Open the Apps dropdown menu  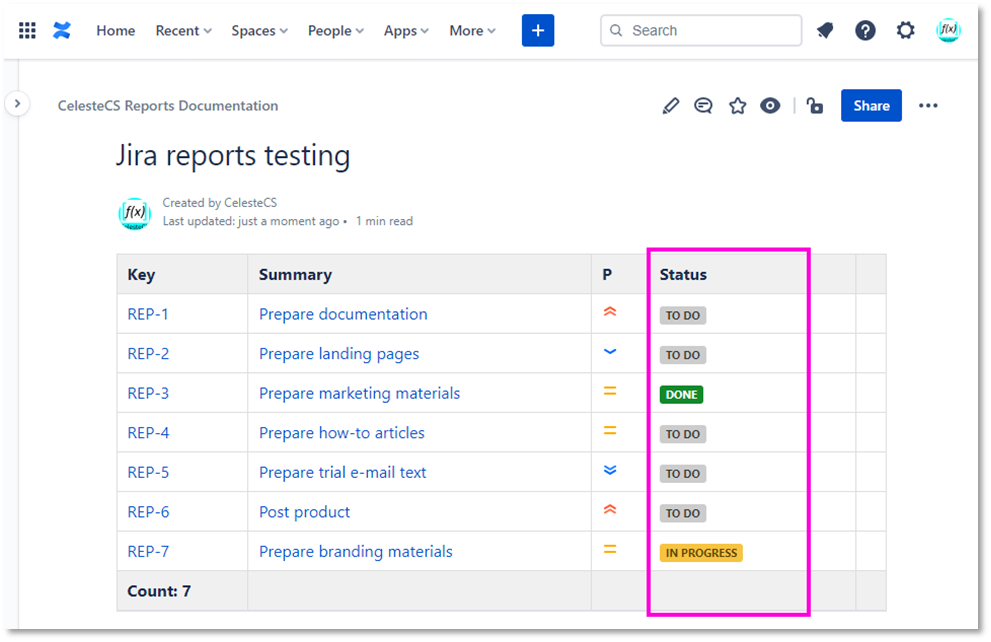pyautogui.click(x=406, y=30)
